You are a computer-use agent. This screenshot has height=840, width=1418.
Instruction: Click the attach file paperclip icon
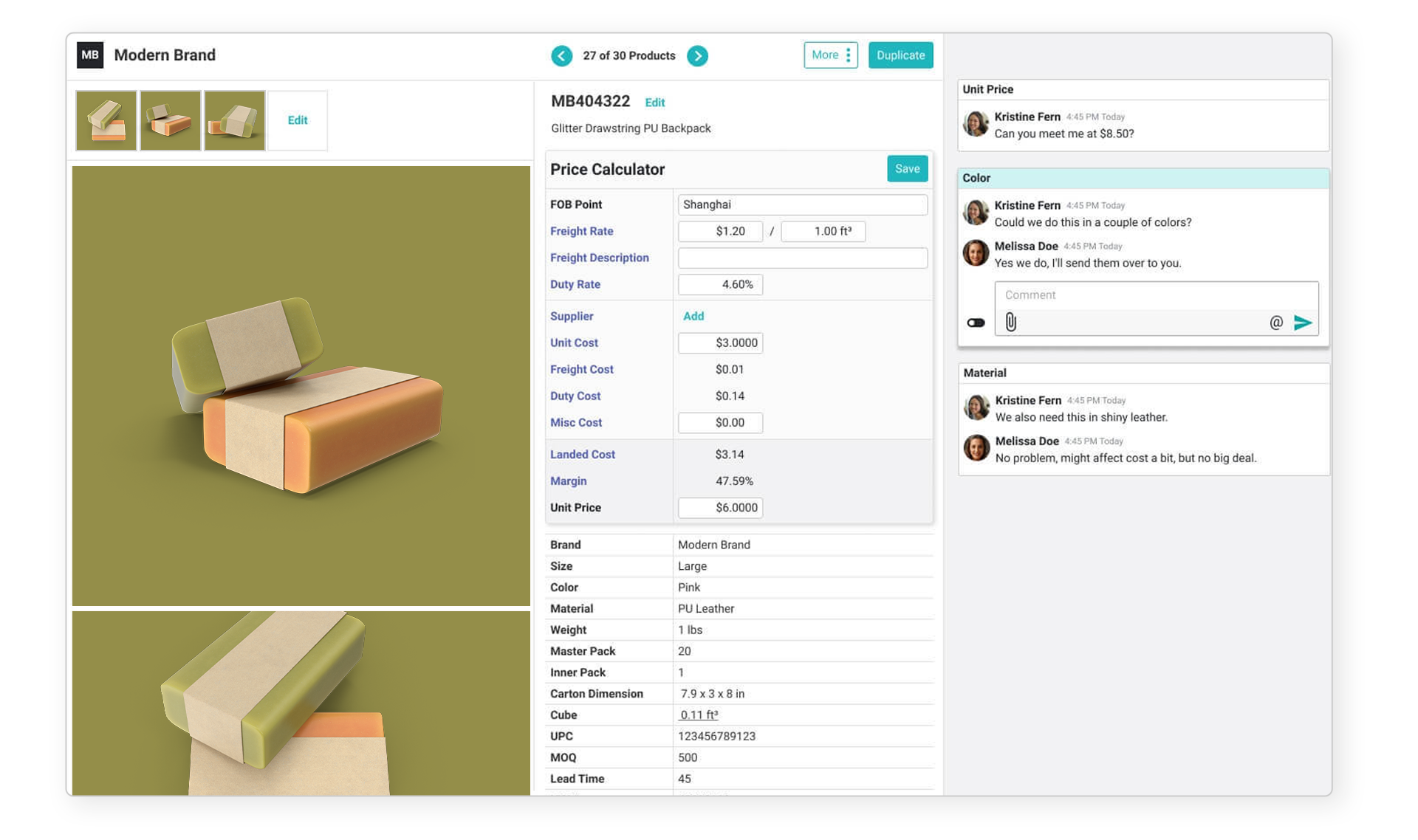pyautogui.click(x=1012, y=322)
